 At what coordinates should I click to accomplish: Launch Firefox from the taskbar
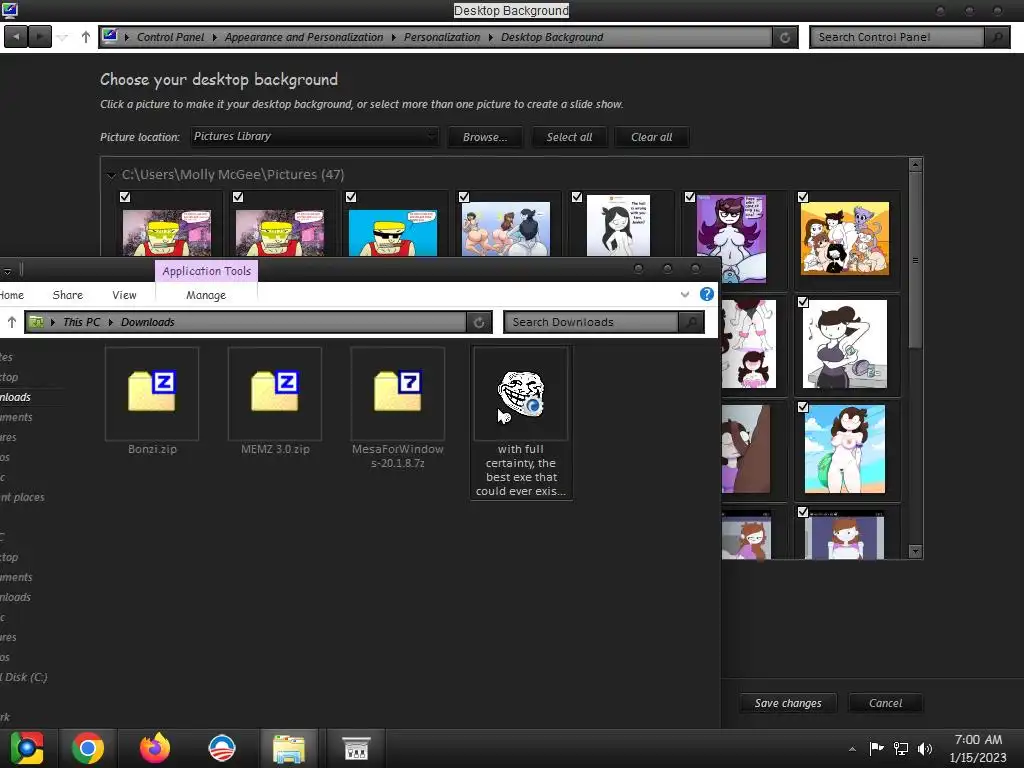click(x=155, y=748)
